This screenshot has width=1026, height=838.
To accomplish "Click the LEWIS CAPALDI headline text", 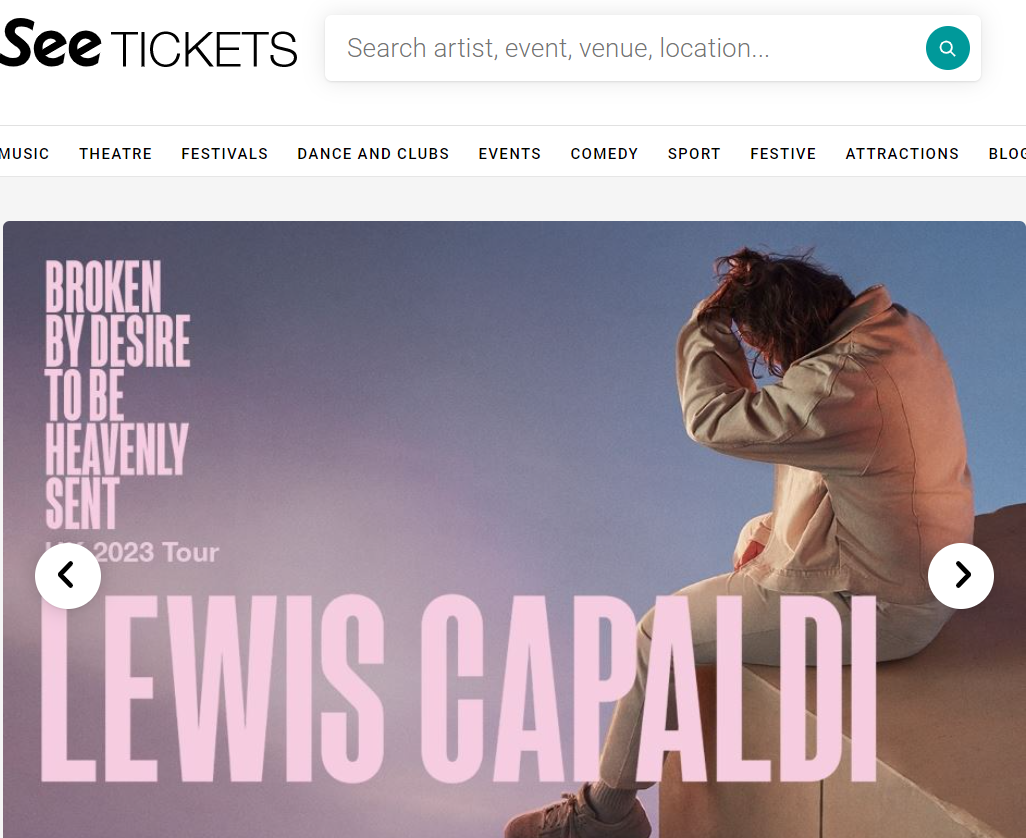I will click(x=459, y=688).
